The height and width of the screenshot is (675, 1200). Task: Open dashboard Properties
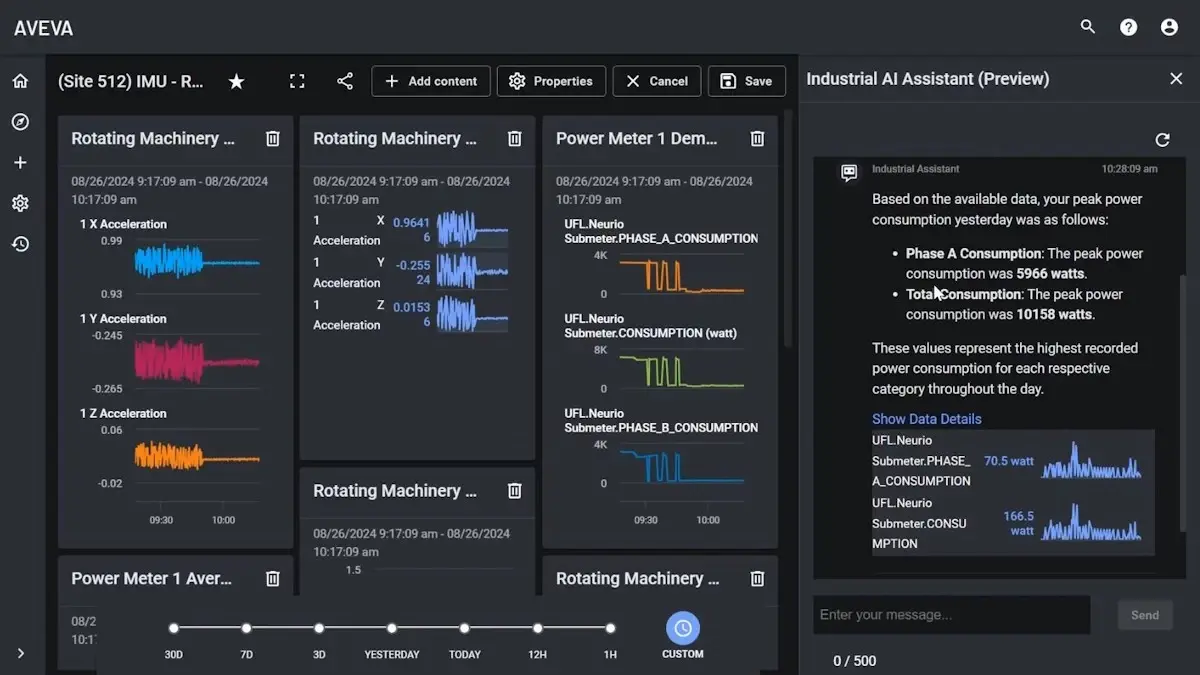[x=551, y=81]
